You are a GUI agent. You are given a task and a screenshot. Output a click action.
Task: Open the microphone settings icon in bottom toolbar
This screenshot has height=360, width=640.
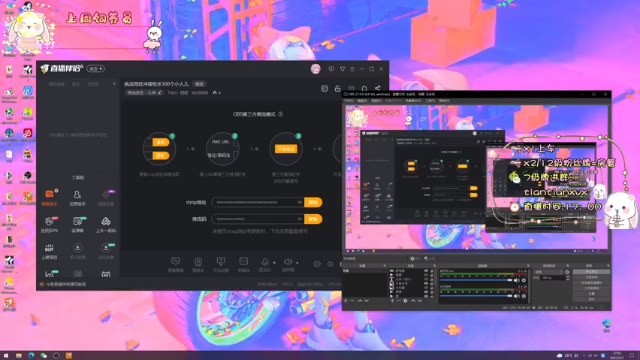click(x=264, y=262)
